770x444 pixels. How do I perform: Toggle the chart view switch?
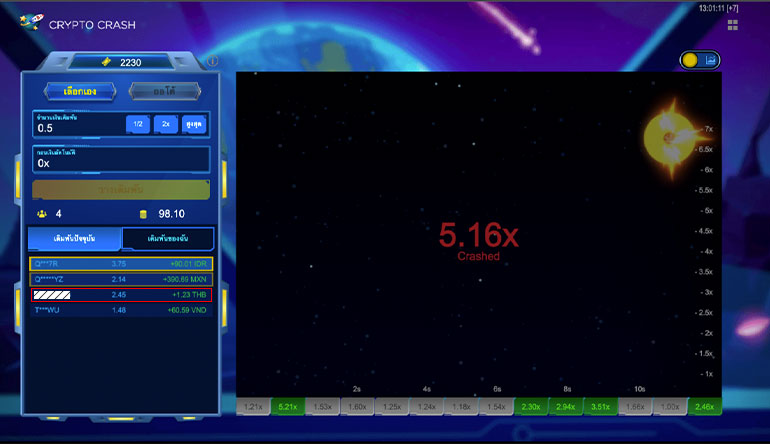(700, 60)
